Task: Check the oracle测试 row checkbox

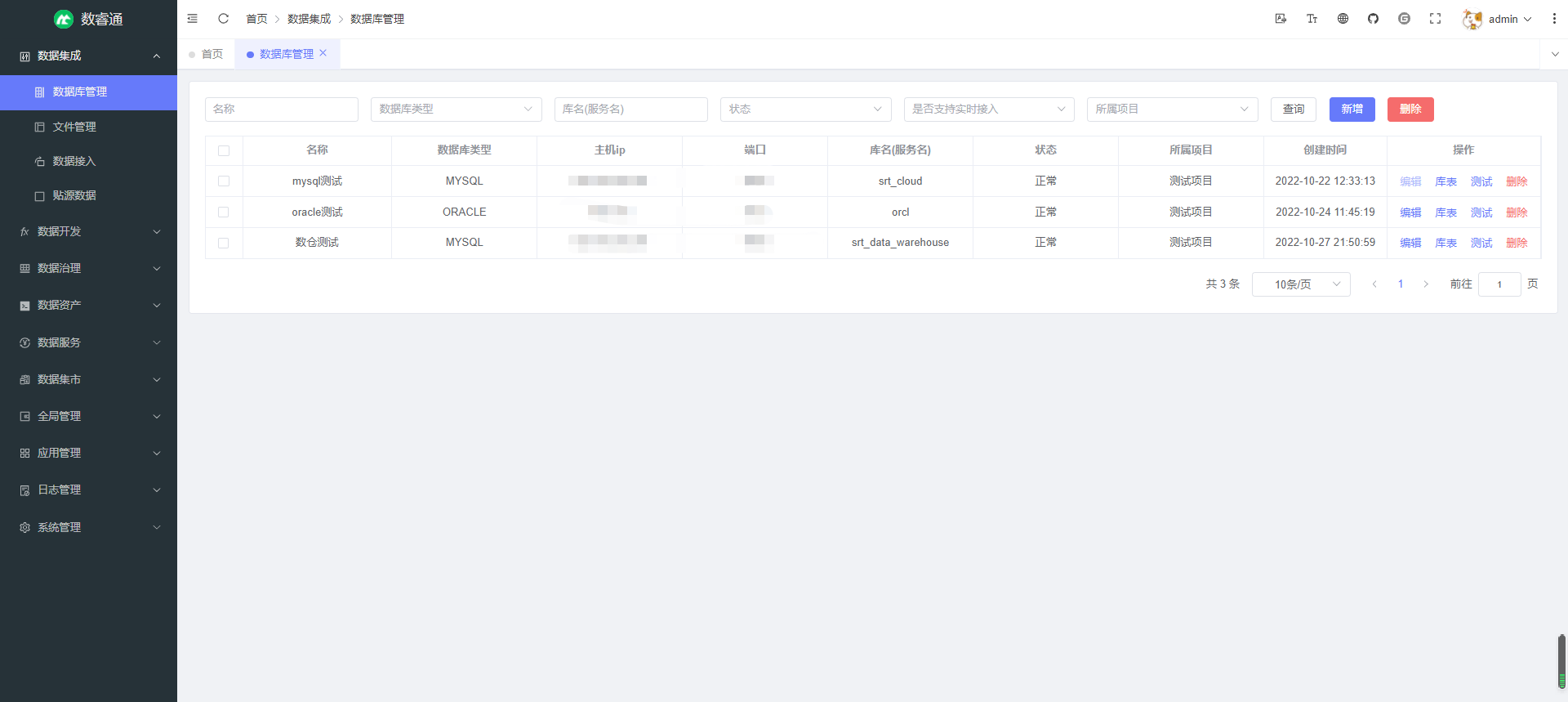Action: [224, 212]
